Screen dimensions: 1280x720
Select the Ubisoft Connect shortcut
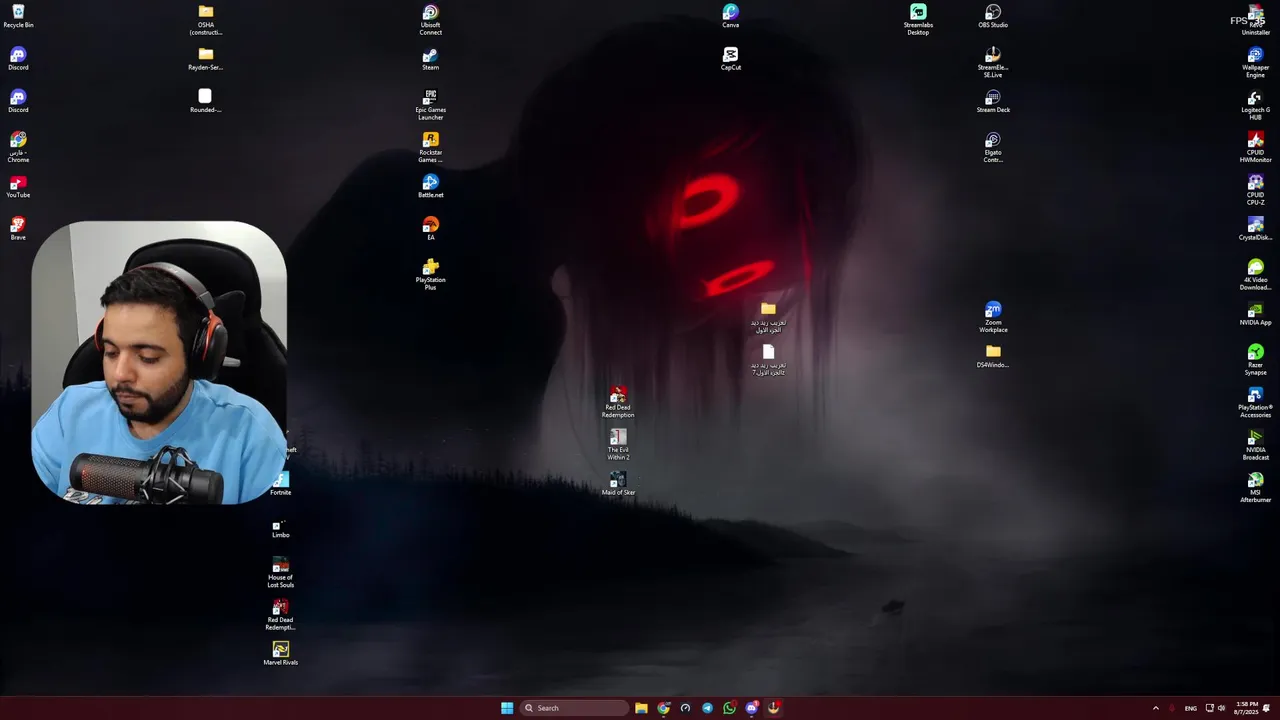click(430, 20)
